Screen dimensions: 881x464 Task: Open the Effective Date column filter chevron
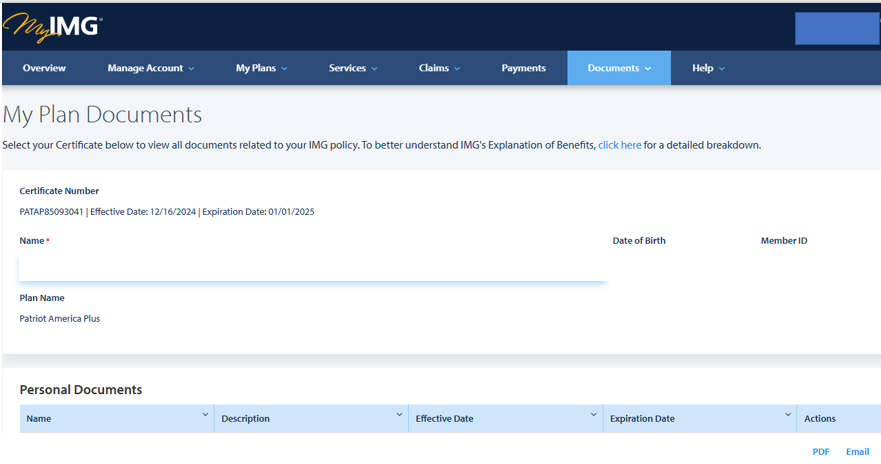[x=593, y=415]
